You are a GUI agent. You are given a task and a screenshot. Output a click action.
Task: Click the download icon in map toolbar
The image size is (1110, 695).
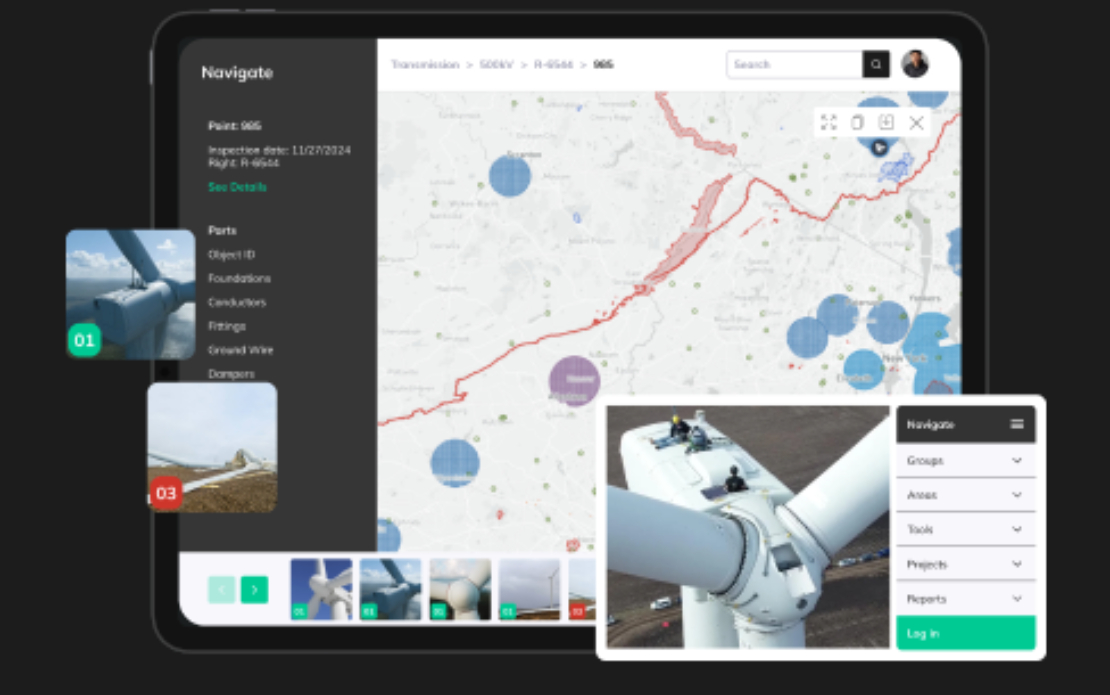click(886, 122)
